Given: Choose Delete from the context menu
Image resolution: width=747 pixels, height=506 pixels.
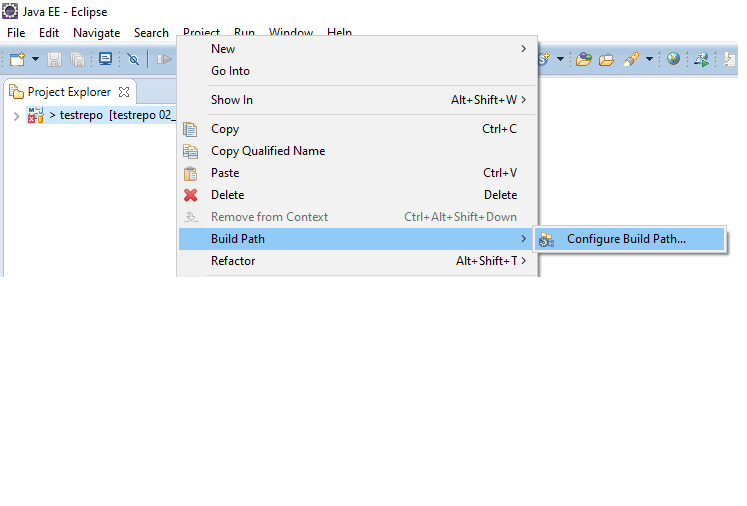Looking at the screenshot, I should (x=358, y=194).
